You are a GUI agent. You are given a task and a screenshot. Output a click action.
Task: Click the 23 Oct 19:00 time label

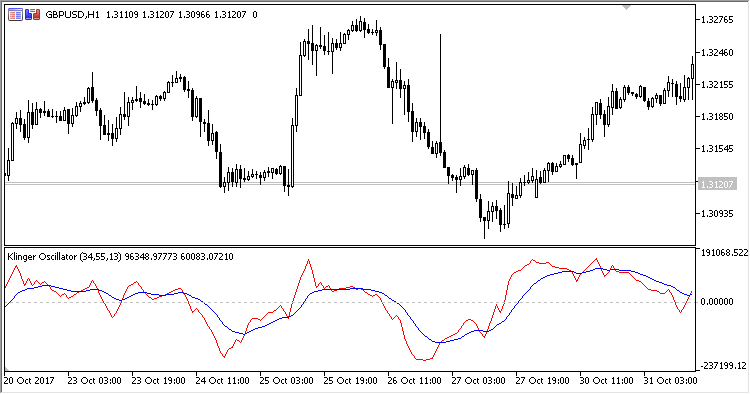pyautogui.click(x=158, y=381)
